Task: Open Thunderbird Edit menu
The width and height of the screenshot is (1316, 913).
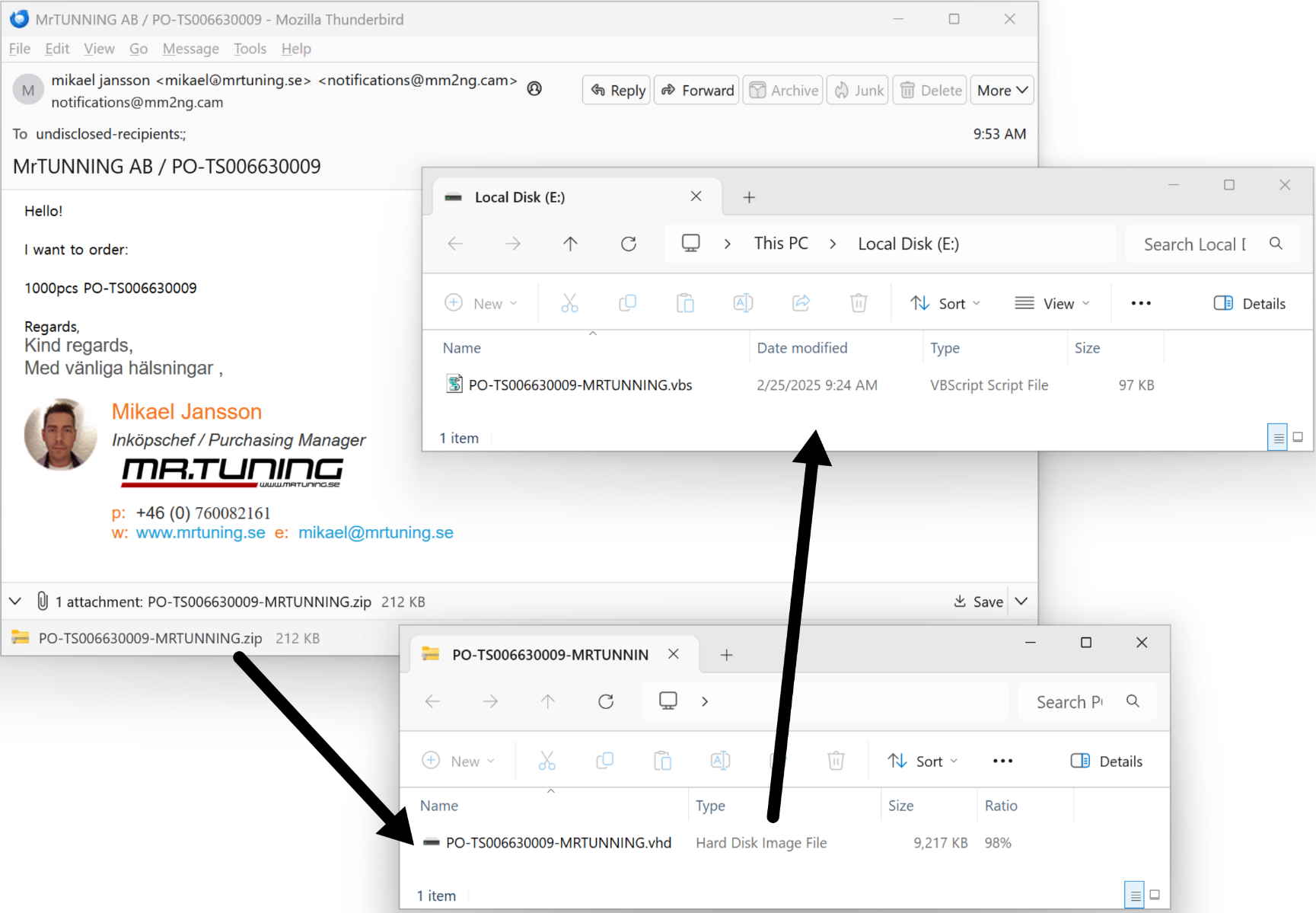Action: (x=57, y=49)
